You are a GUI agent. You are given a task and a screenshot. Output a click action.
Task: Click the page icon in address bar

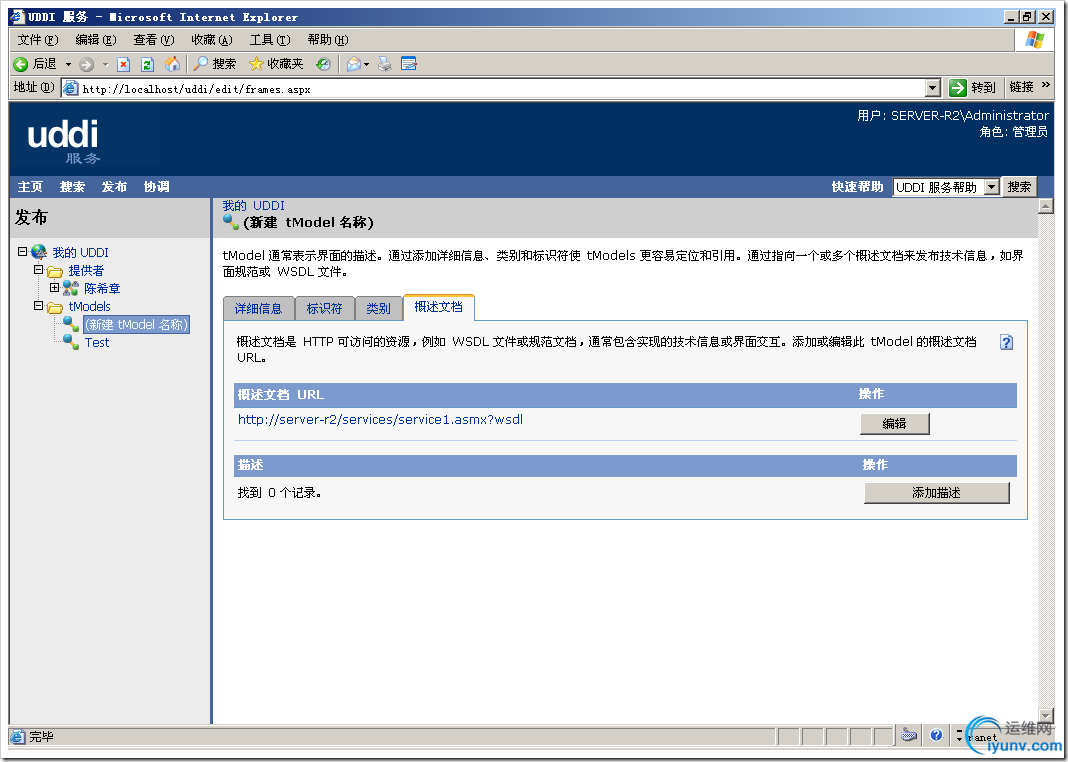70,88
